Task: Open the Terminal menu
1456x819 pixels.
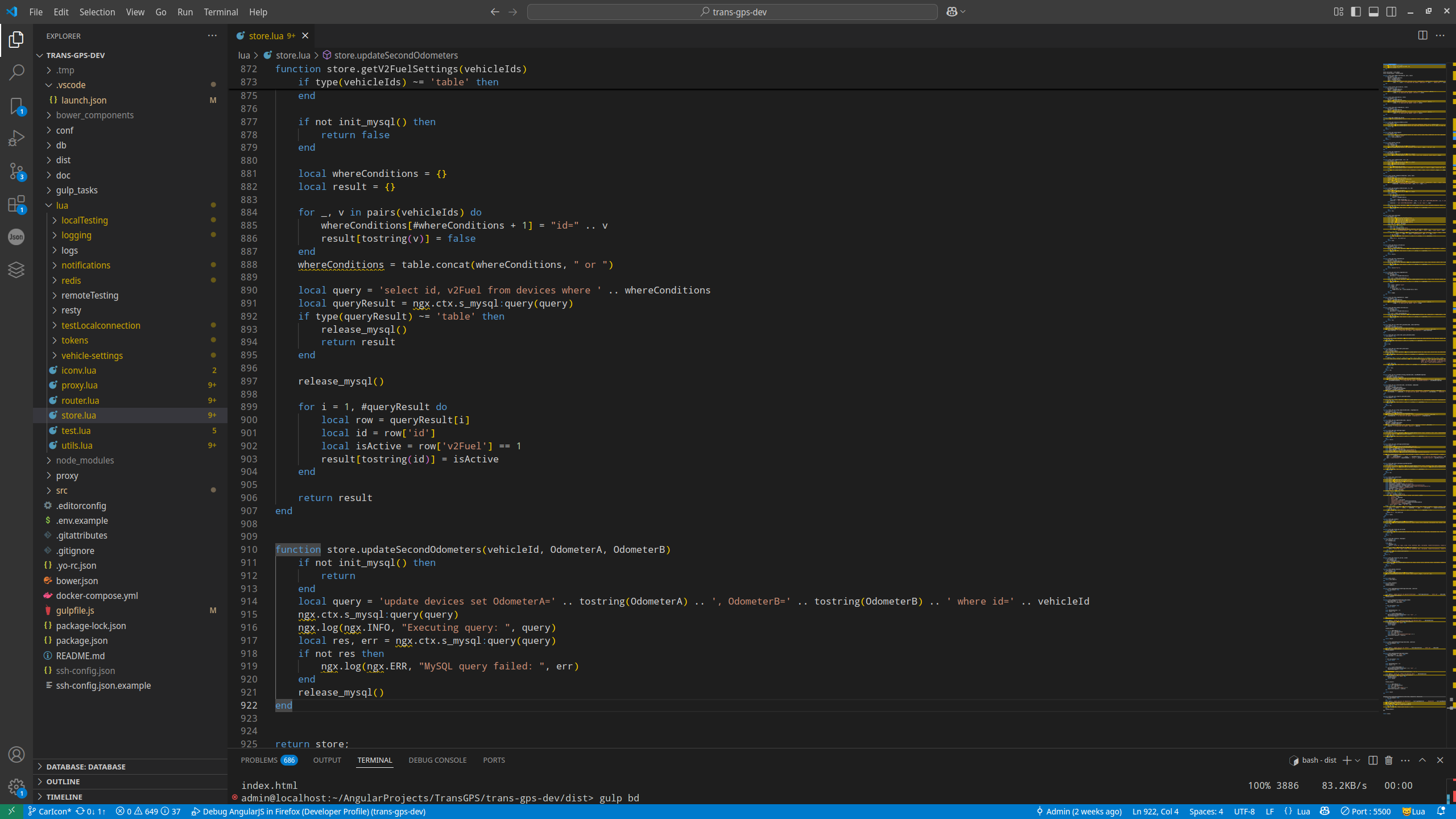Action: (221, 12)
